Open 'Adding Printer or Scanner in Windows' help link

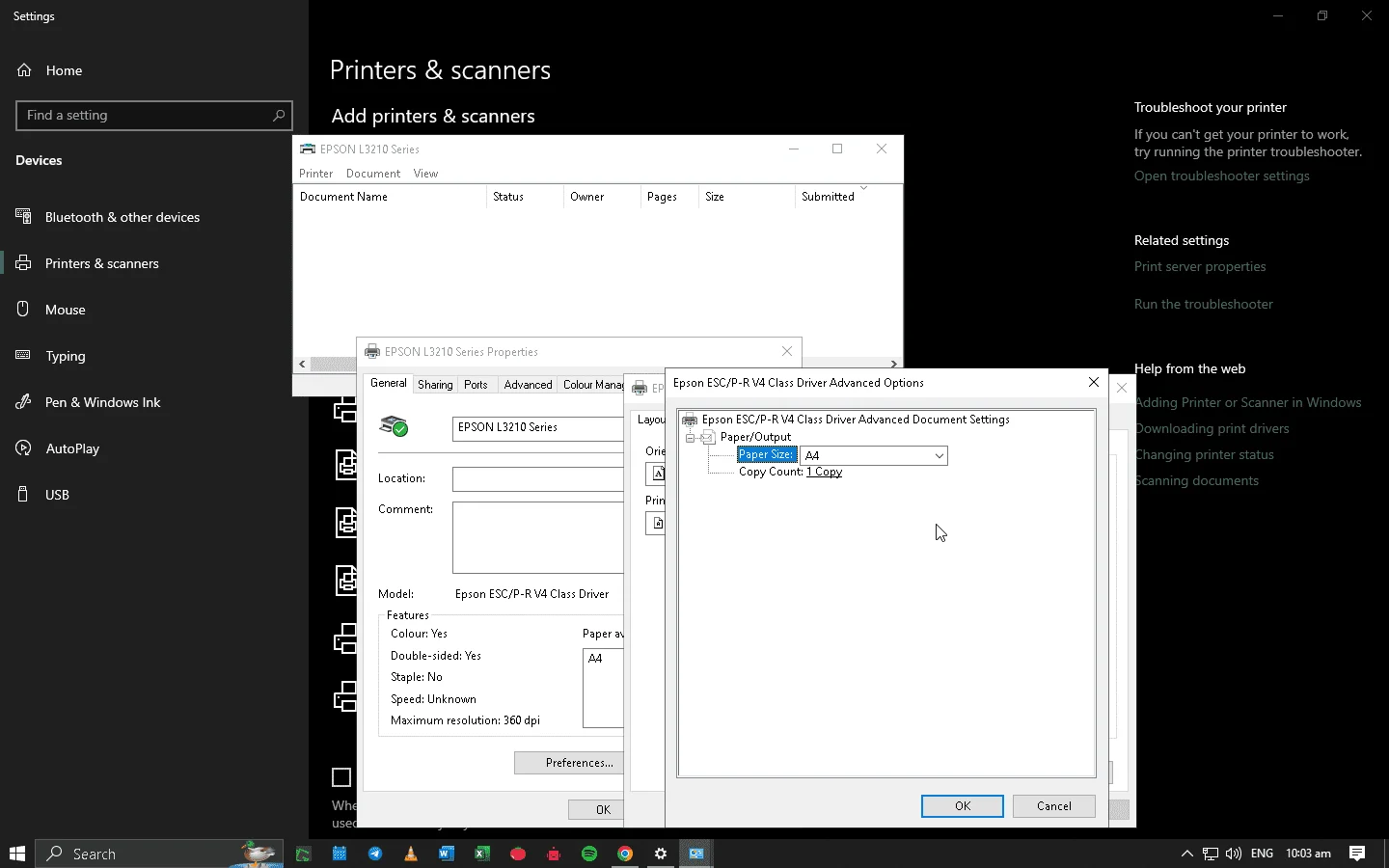tap(1248, 403)
